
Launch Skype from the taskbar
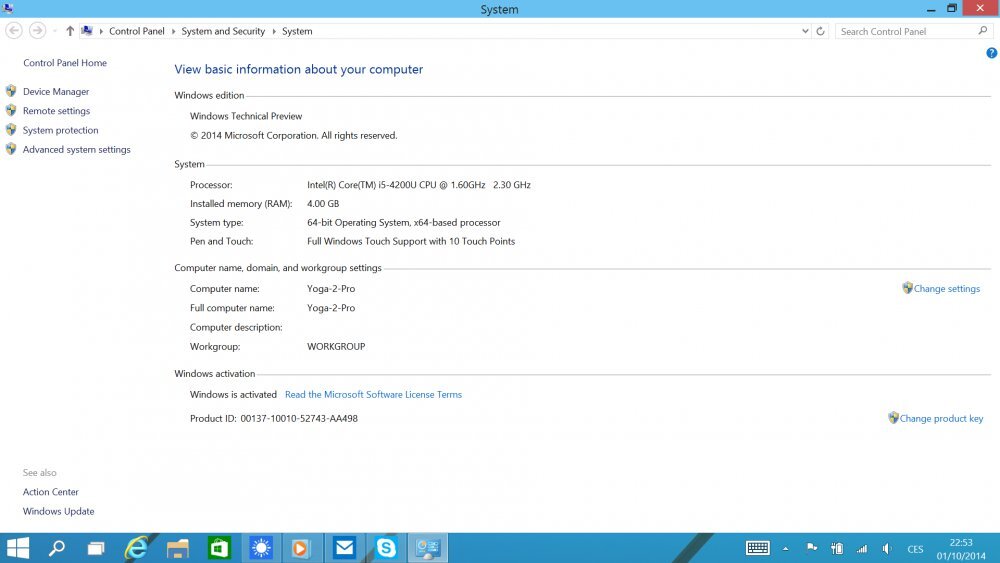(x=386, y=548)
